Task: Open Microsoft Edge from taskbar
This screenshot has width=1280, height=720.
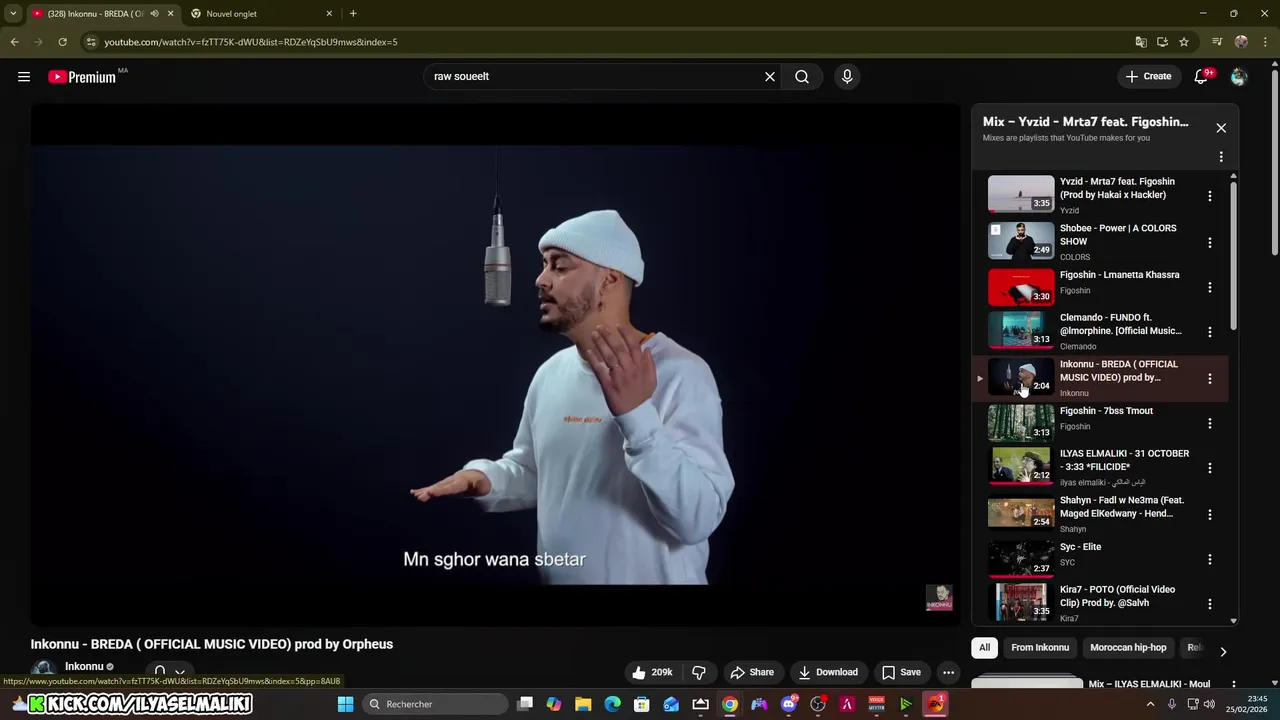Action: [x=613, y=704]
